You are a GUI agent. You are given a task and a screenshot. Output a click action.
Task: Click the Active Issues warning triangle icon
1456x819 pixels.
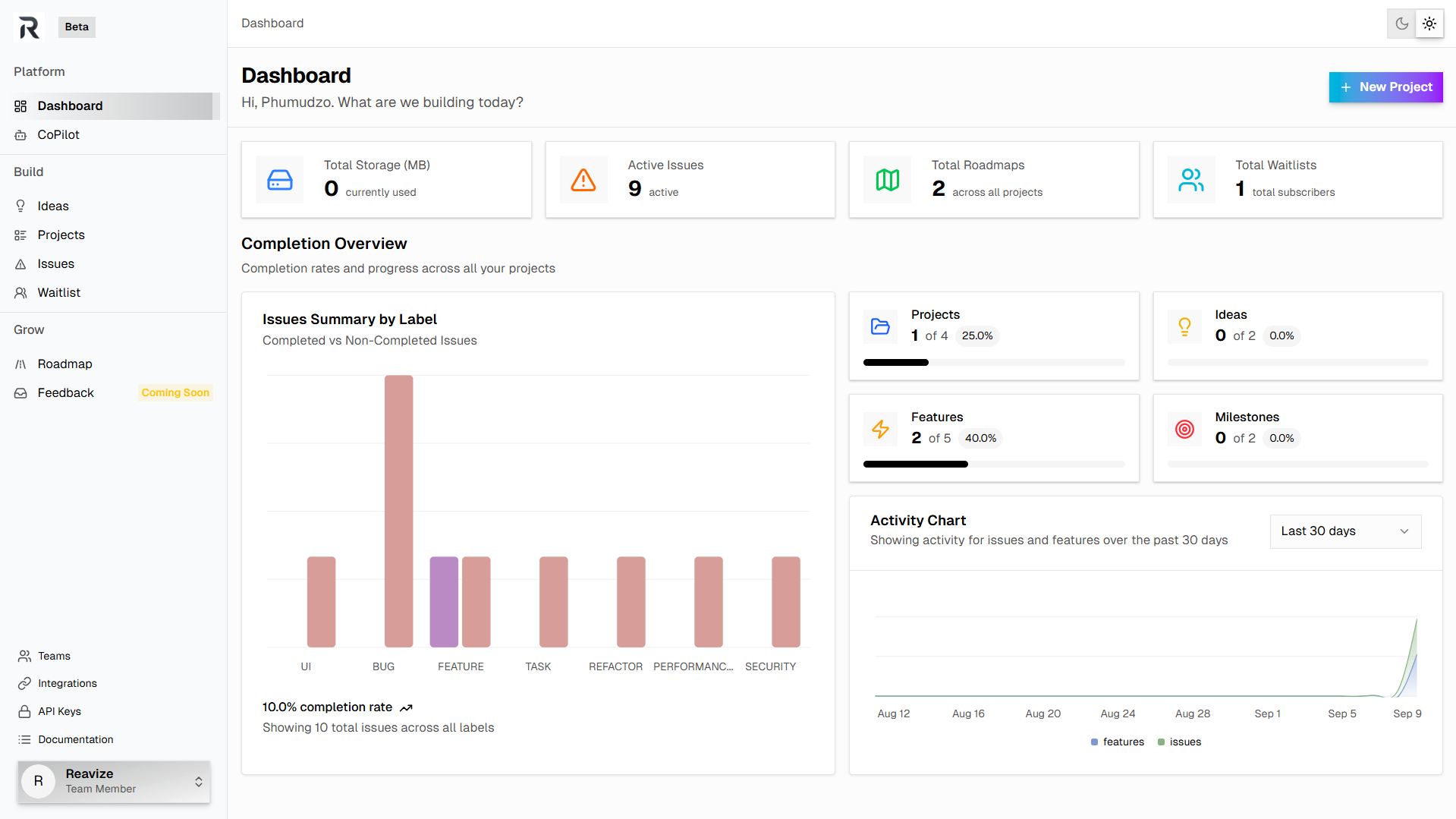pyautogui.click(x=583, y=180)
